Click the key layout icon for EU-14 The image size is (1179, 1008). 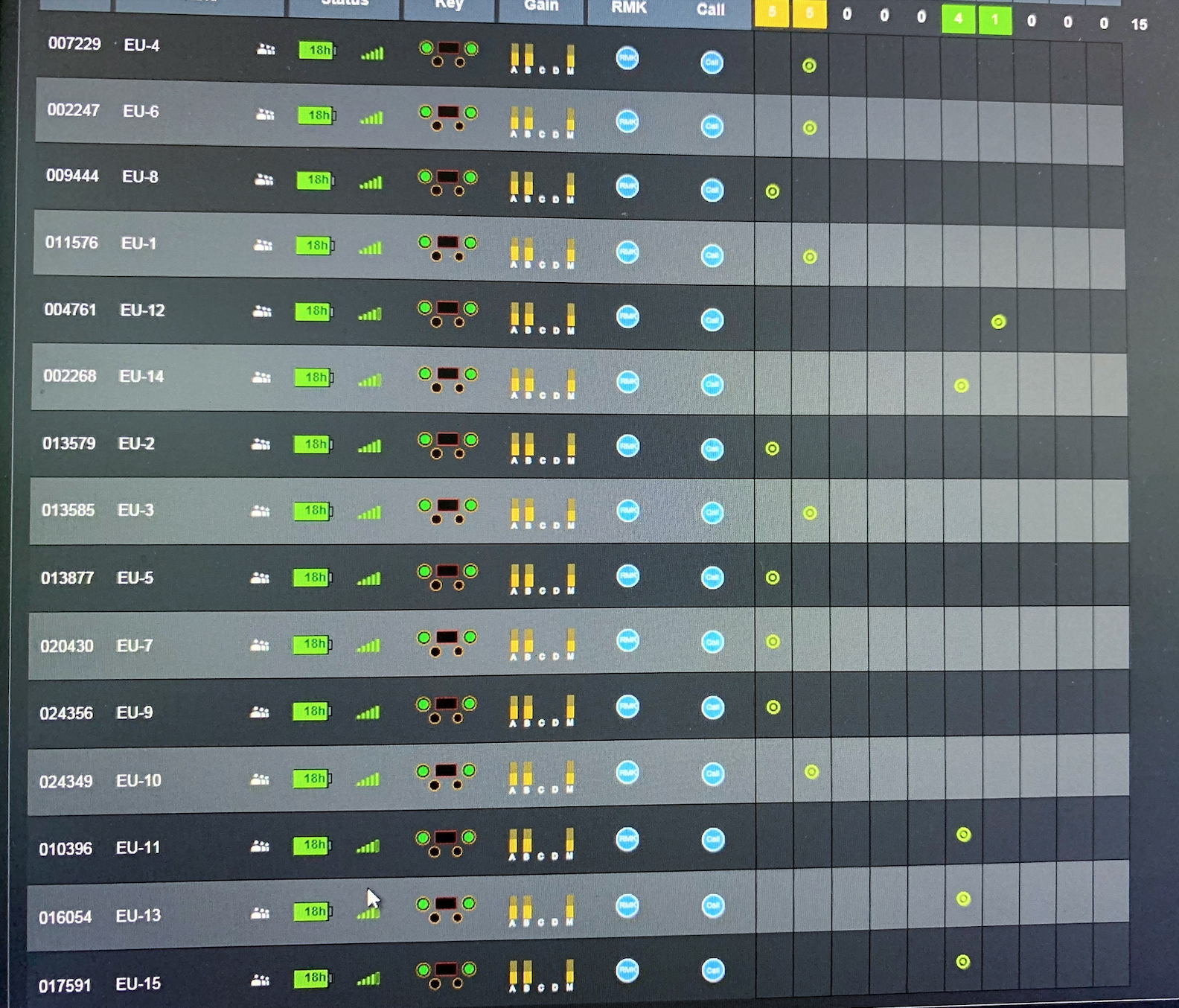coord(447,378)
